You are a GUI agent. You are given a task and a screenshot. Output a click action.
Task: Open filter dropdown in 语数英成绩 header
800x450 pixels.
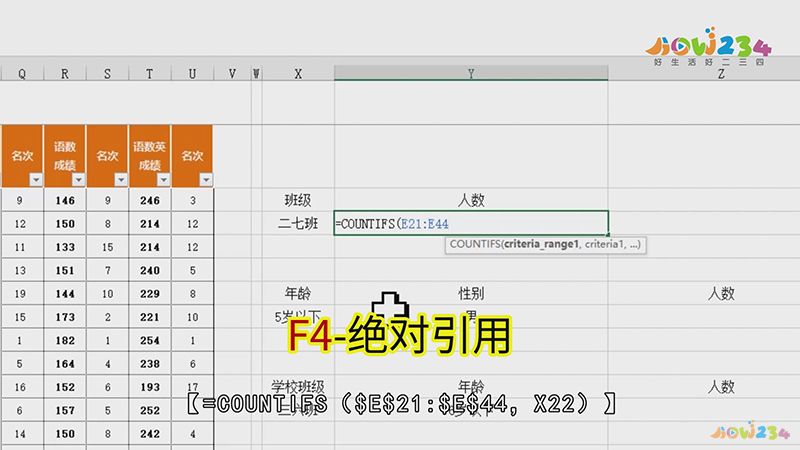(163, 180)
